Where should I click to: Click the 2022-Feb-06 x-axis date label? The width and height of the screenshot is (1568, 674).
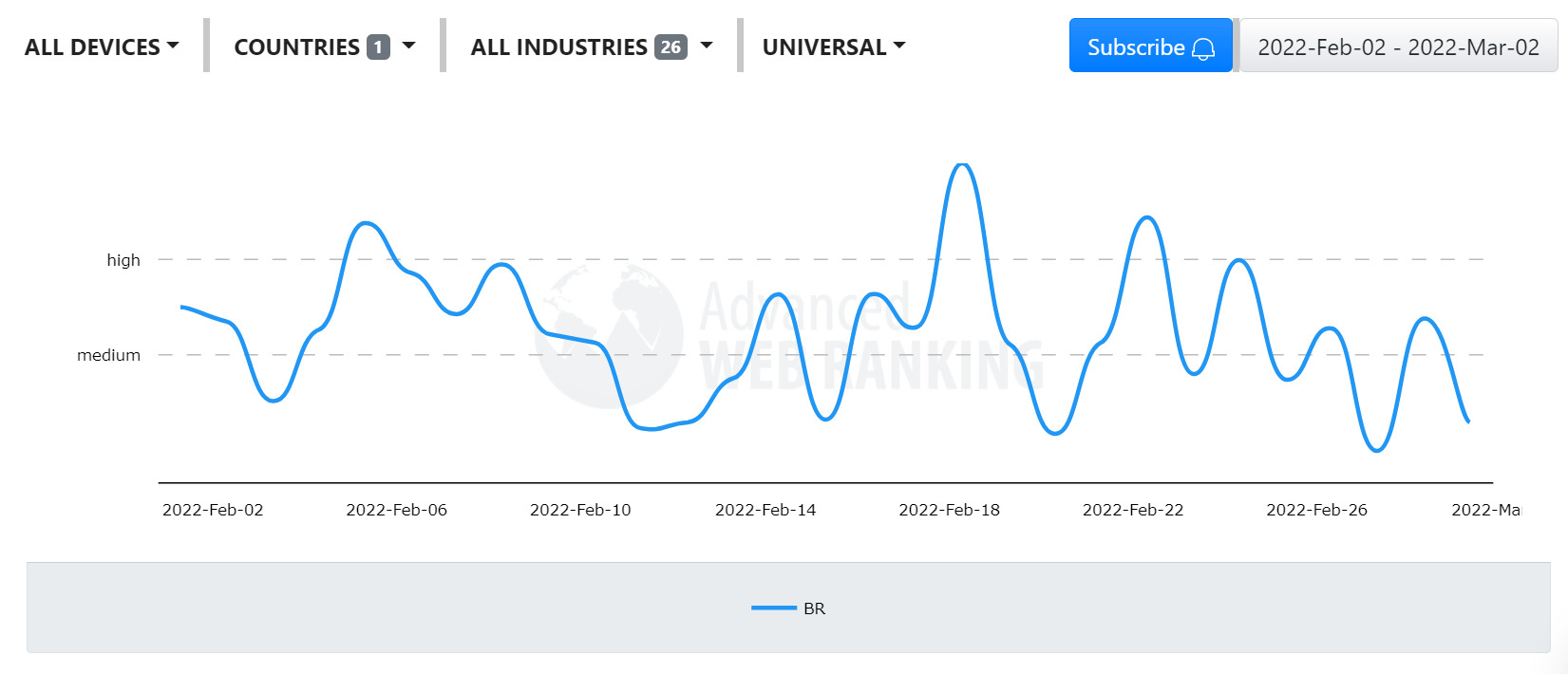(x=396, y=510)
